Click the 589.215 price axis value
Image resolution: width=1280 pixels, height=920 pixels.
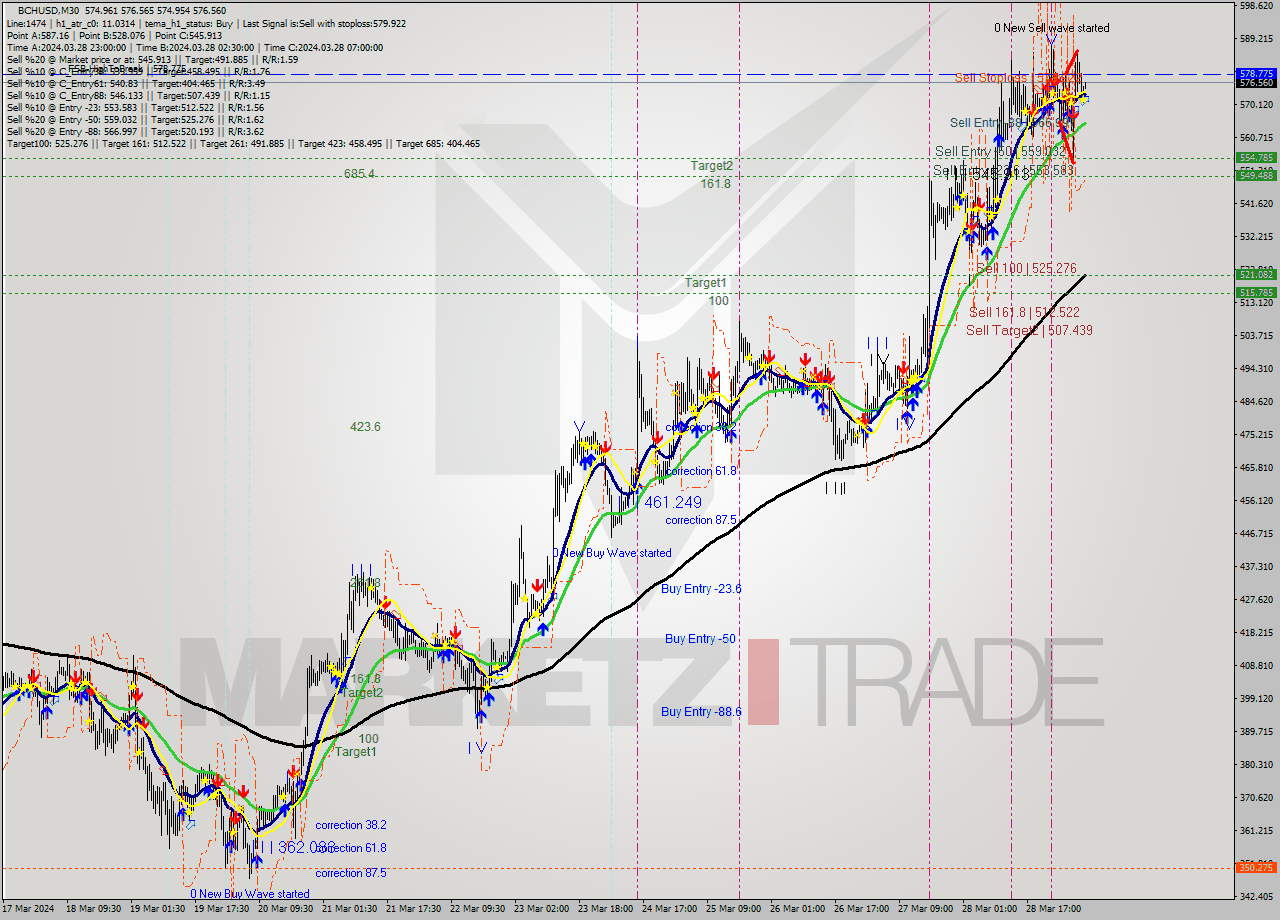point(1257,38)
